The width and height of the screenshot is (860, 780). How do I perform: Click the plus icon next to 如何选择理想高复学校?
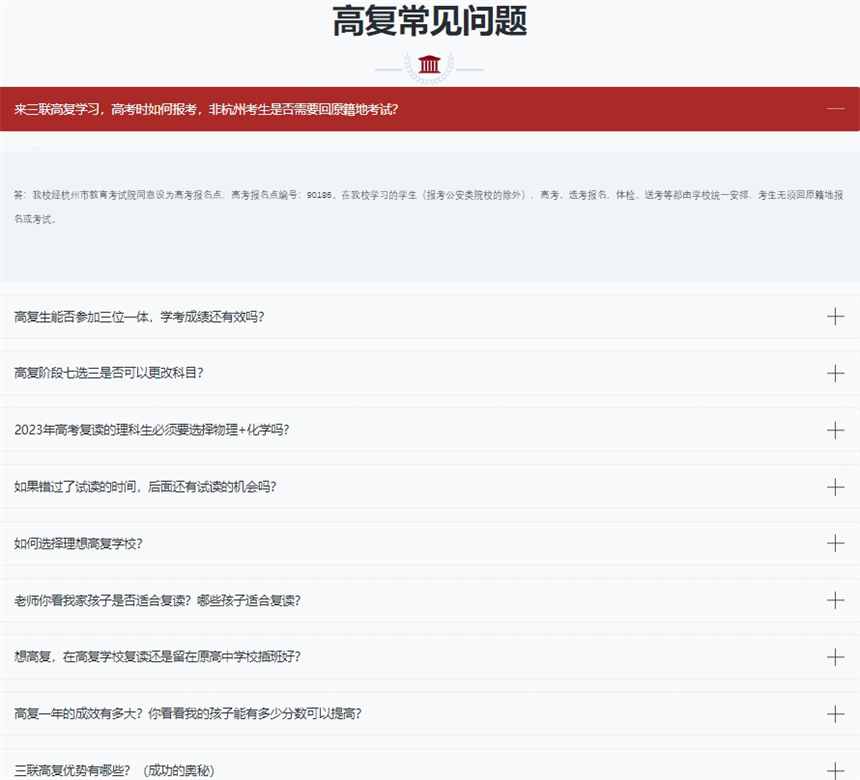(836, 544)
